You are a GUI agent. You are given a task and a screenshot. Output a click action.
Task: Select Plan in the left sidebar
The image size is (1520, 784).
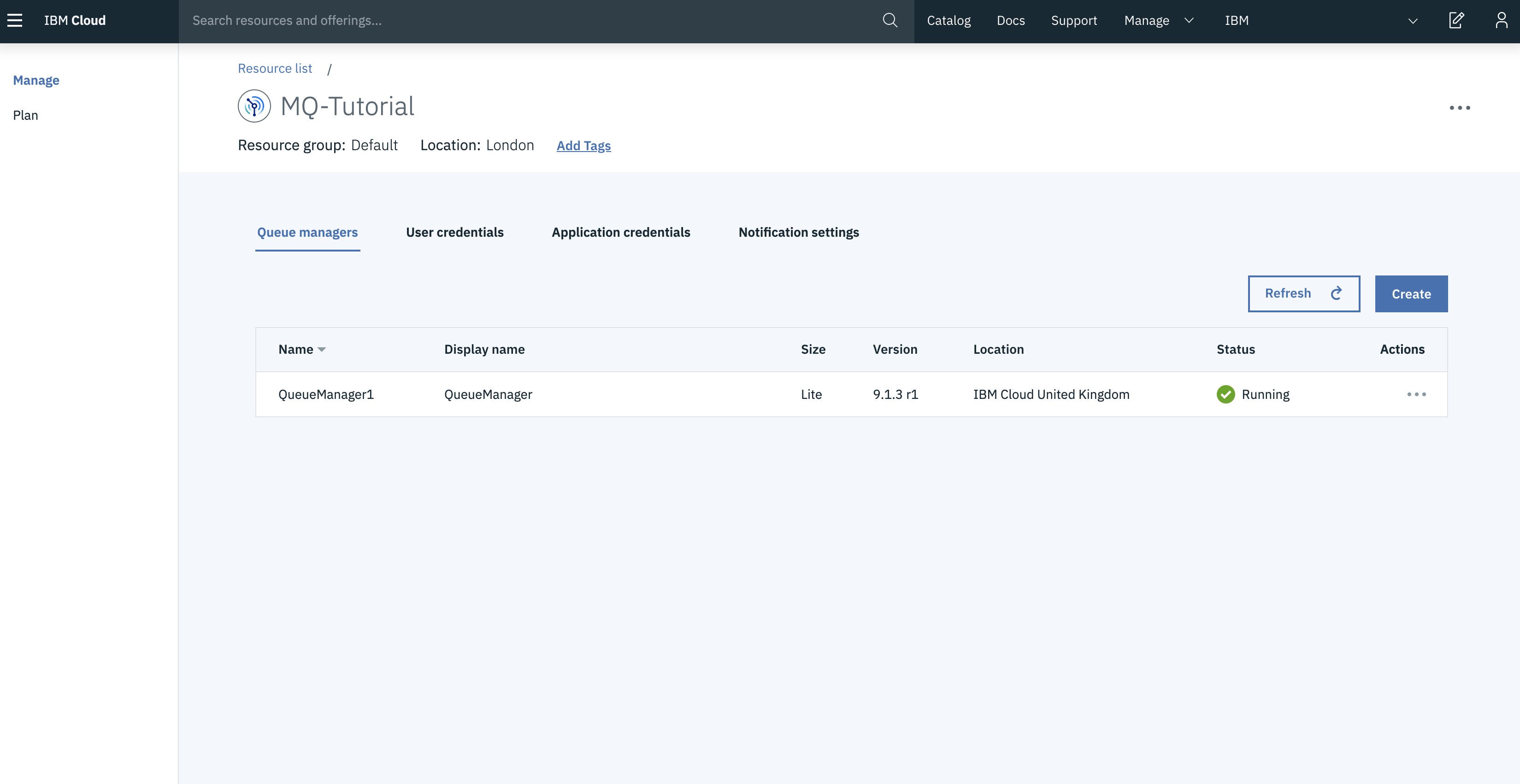click(x=25, y=115)
